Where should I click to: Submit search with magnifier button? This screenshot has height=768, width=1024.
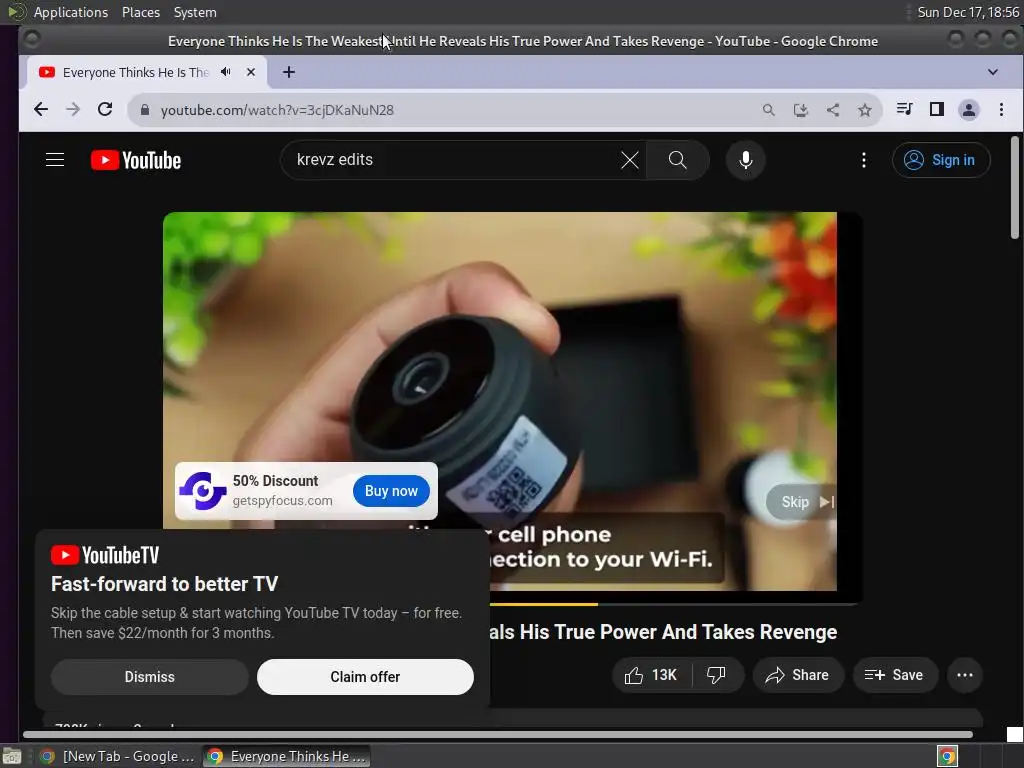click(x=678, y=160)
